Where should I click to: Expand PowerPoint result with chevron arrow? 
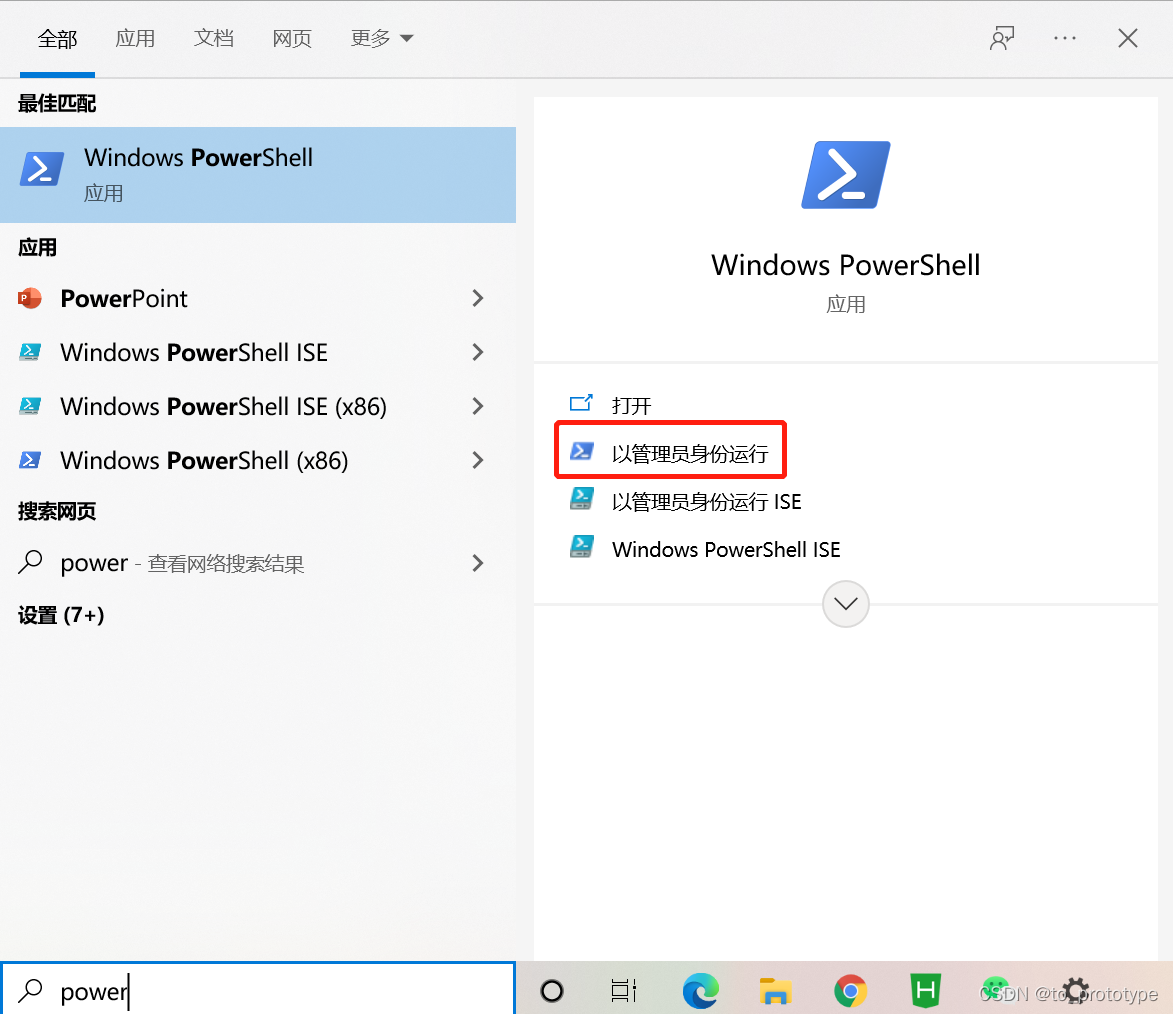(x=478, y=299)
